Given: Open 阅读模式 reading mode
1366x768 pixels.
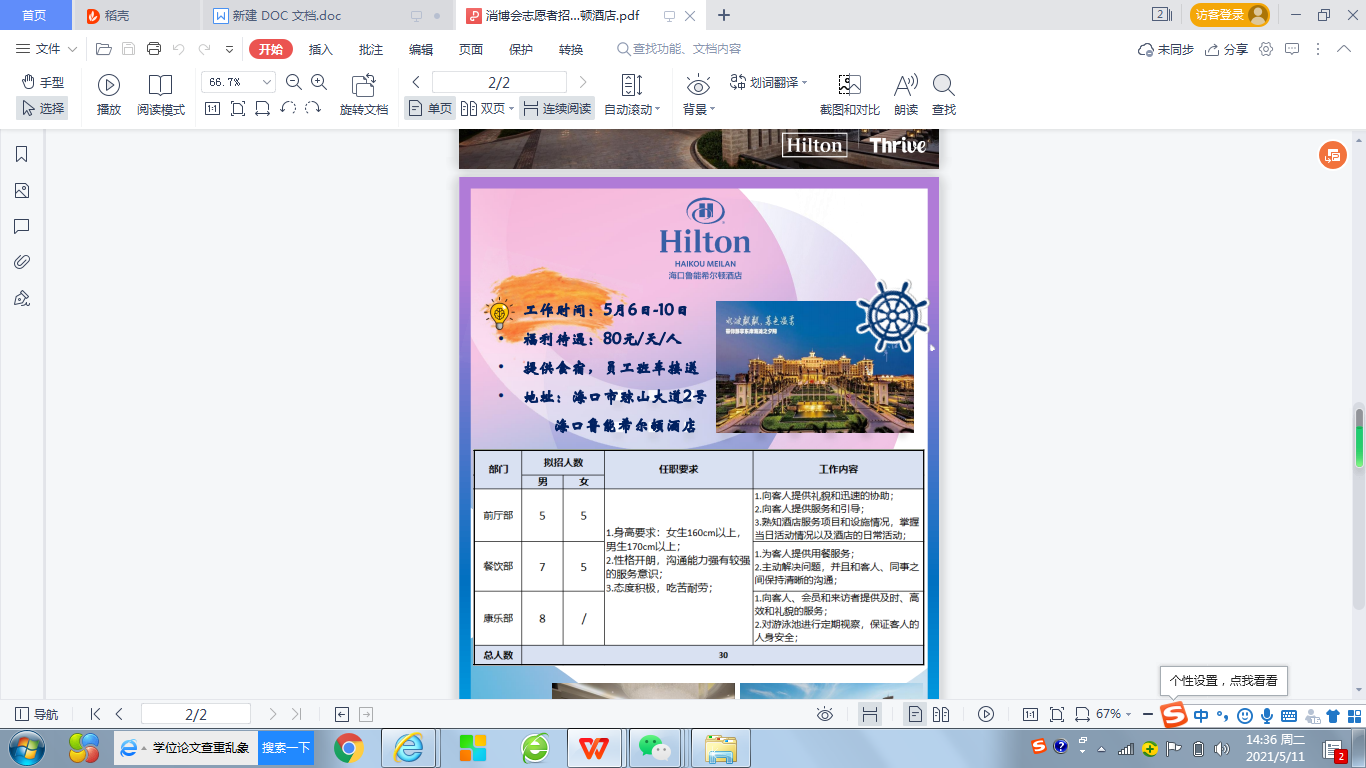Looking at the screenshot, I should click(161, 96).
